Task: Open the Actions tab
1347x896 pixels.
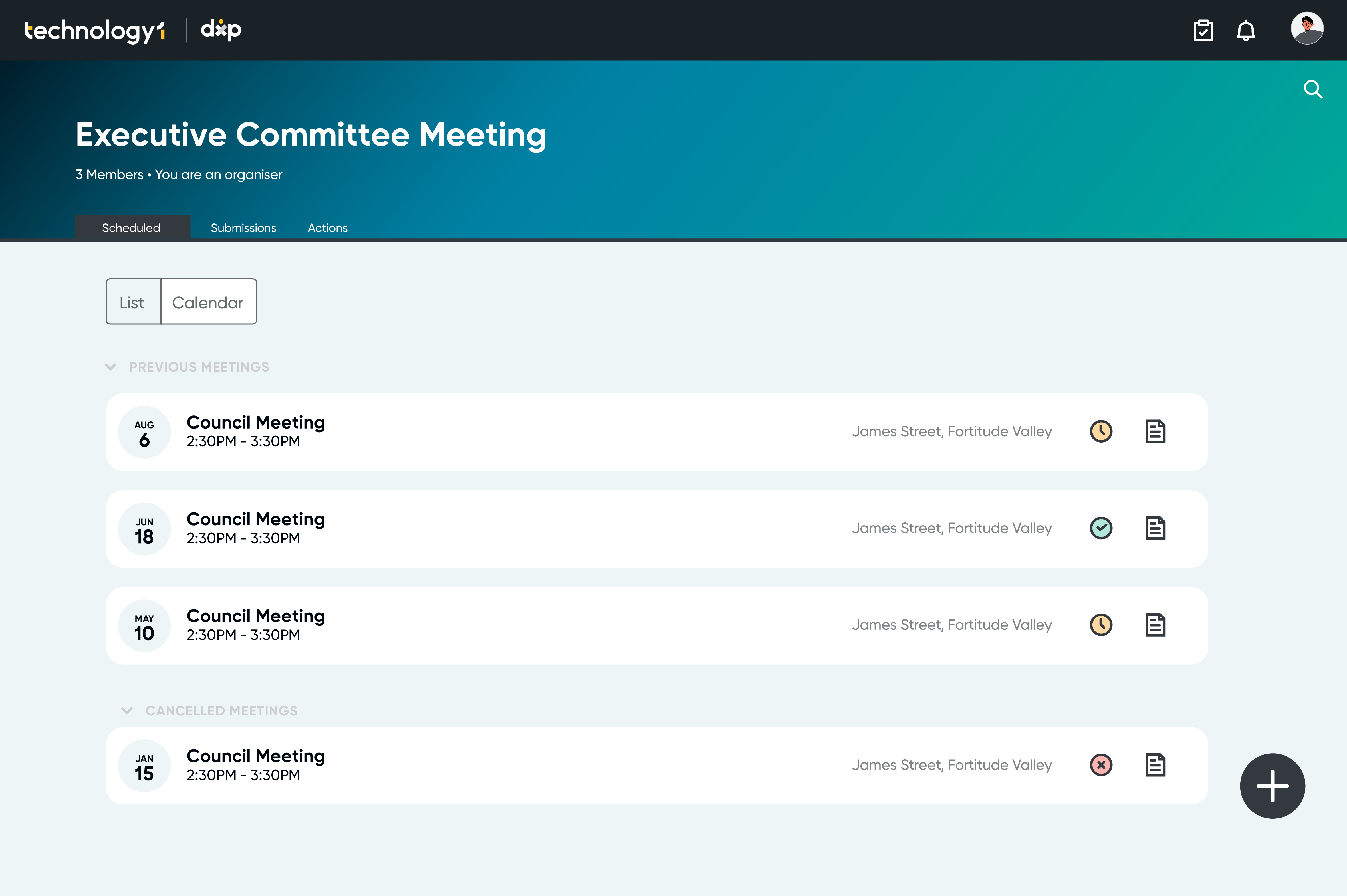Action: [327, 227]
